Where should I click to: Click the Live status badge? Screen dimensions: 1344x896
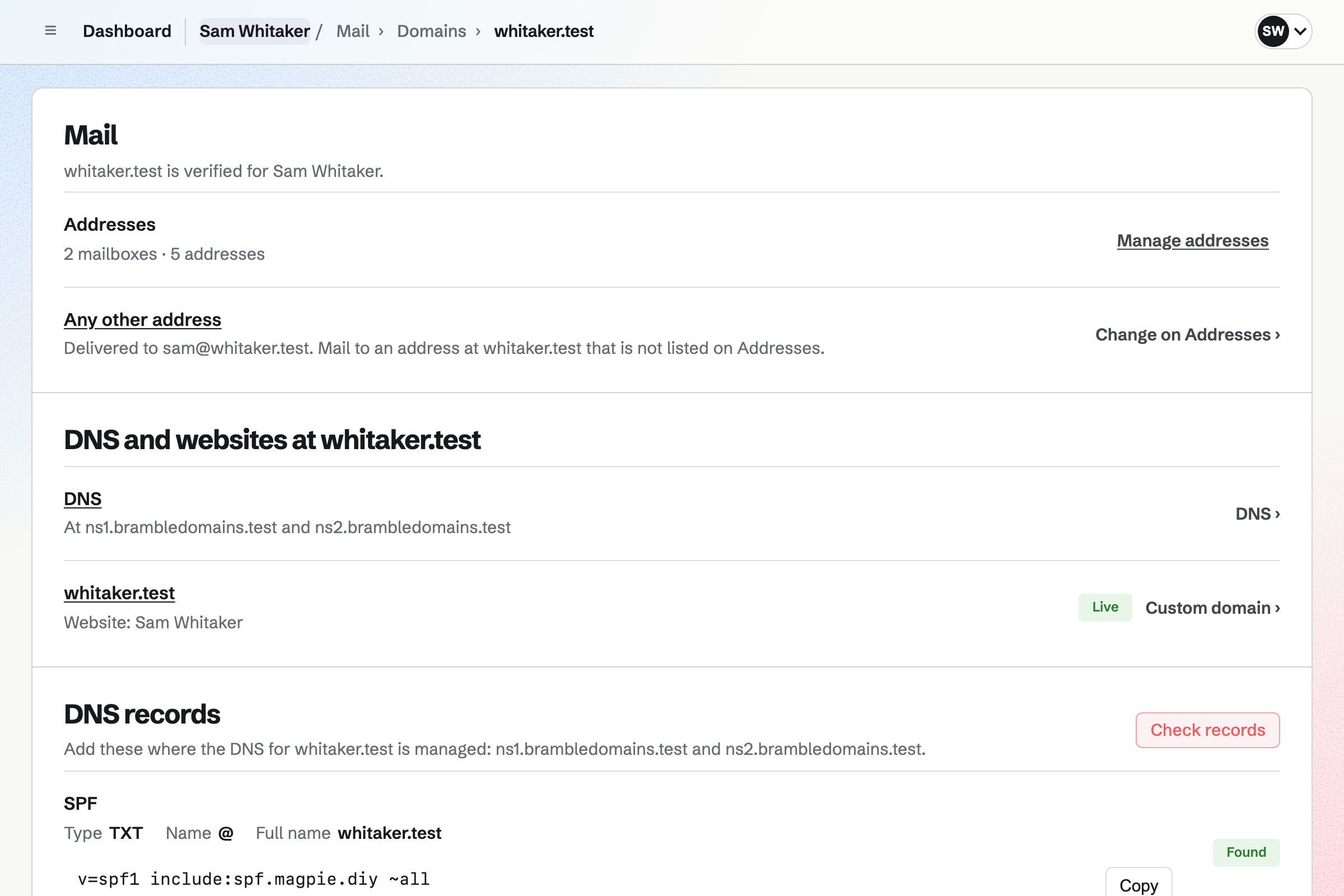(x=1105, y=608)
